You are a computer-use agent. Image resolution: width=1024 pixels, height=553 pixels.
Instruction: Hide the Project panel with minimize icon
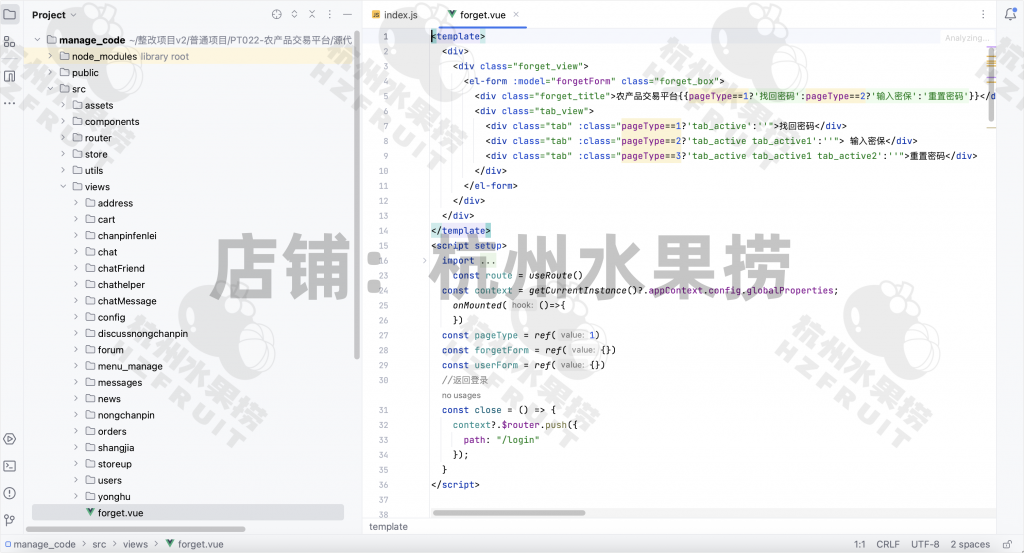pos(347,14)
